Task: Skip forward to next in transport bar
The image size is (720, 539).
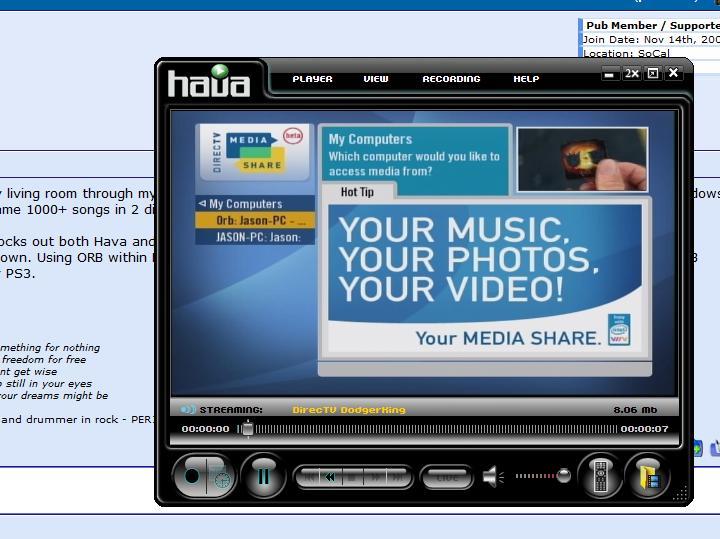Action: (396, 477)
